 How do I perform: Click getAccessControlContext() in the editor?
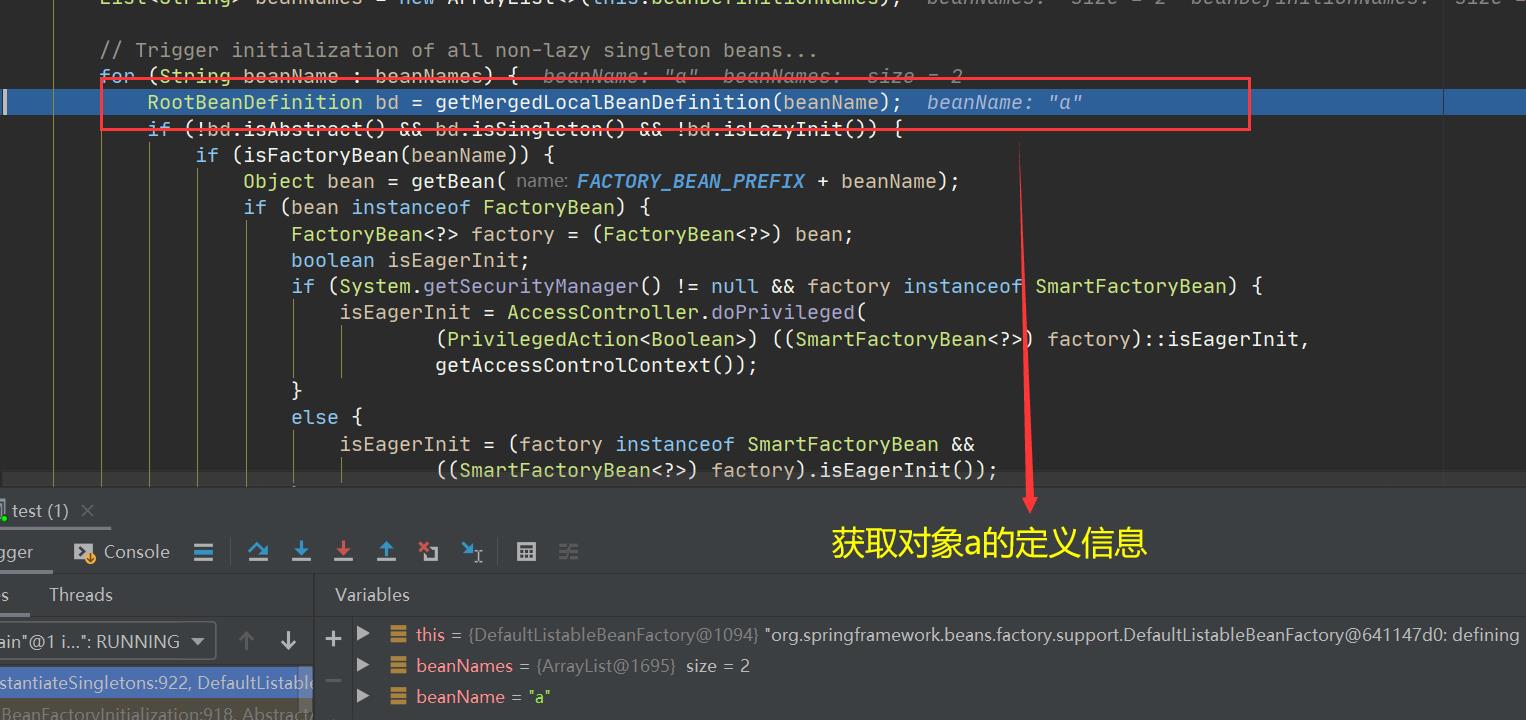coord(590,365)
